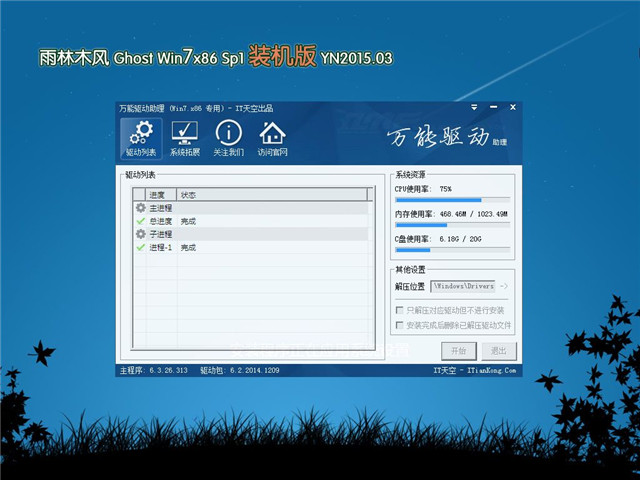Open the title bar dropdown menu arrow
The height and width of the screenshot is (480, 640).
[x=474, y=107]
